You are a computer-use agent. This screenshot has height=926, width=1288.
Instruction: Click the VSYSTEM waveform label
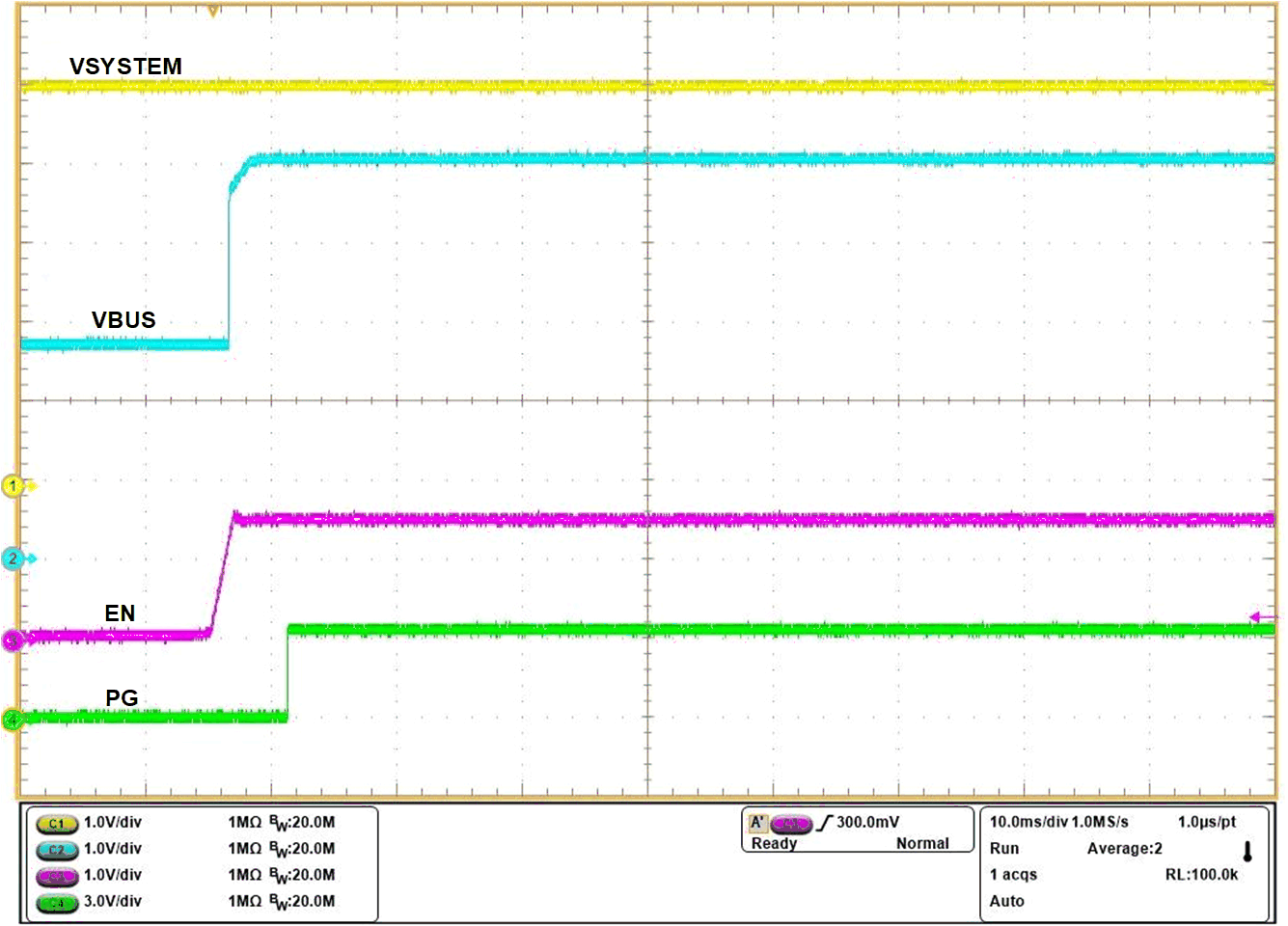pos(125,67)
